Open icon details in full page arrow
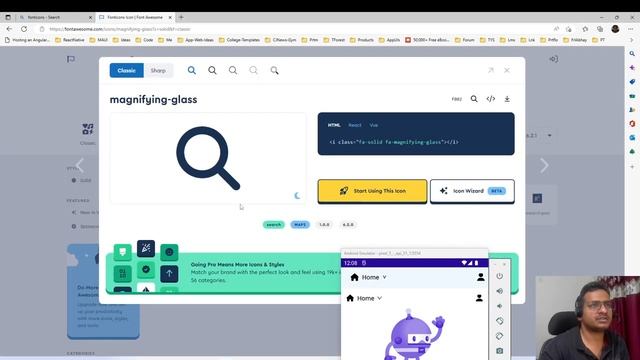This screenshot has width=640, height=360. click(x=491, y=70)
